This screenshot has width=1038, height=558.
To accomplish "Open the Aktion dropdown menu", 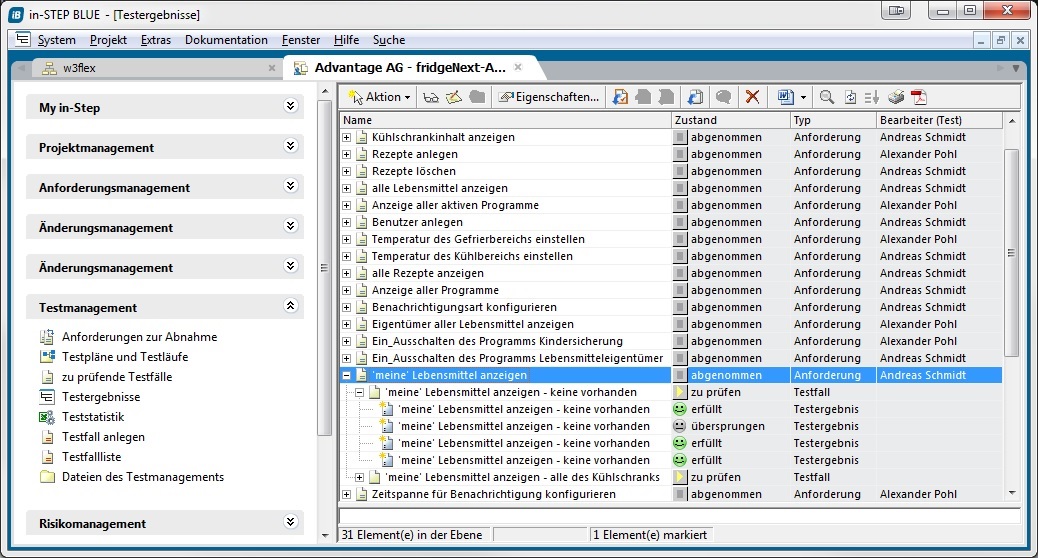I will [x=380, y=97].
